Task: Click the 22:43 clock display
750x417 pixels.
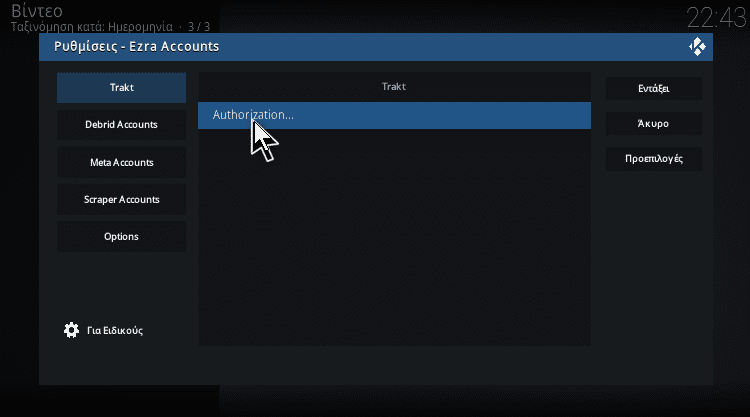Action: [x=716, y=18]
